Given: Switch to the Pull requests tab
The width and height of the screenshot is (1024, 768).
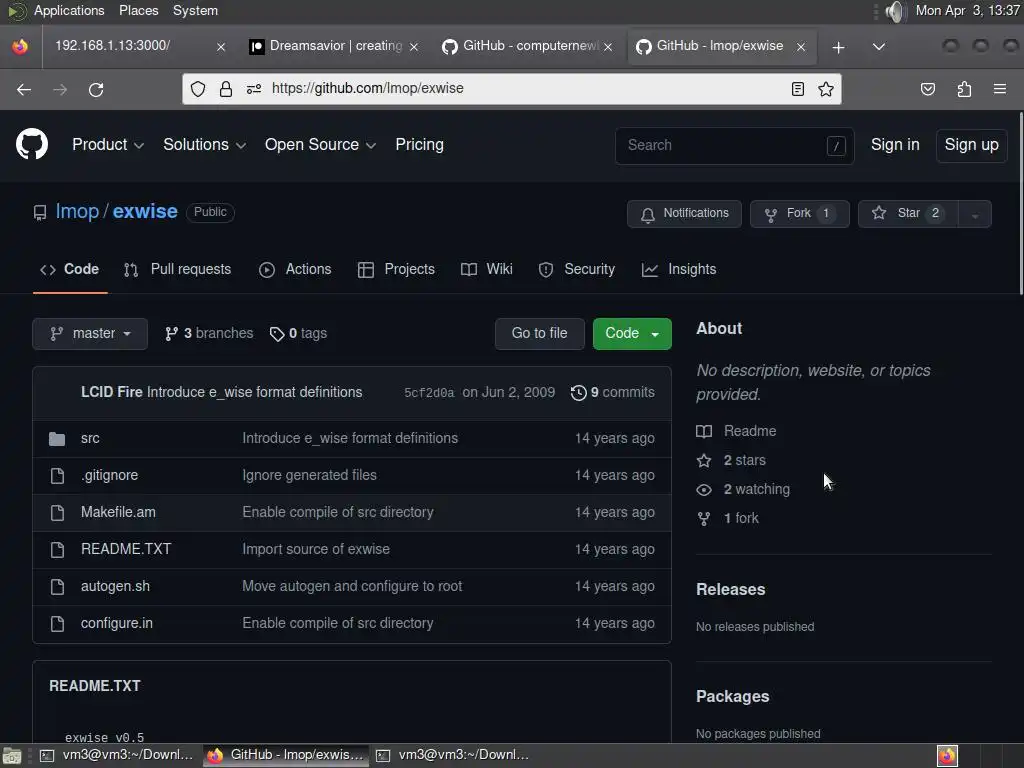Looking at the screenshot, I should (178, 269).
